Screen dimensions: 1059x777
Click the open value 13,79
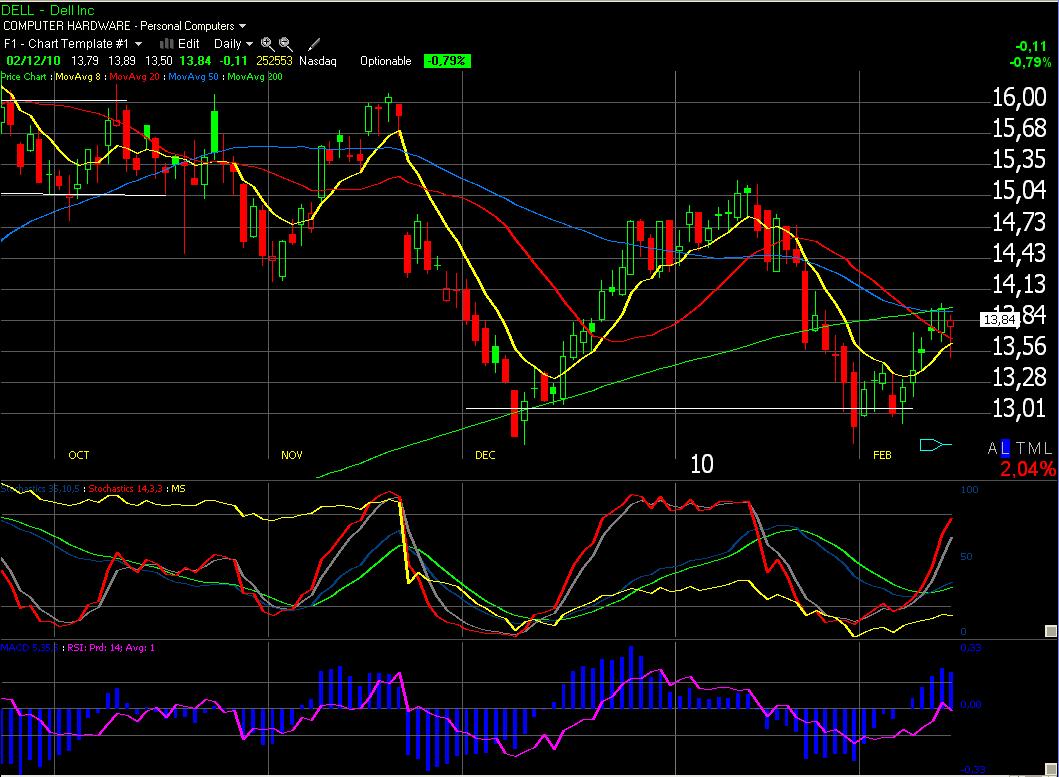(85, 61)
